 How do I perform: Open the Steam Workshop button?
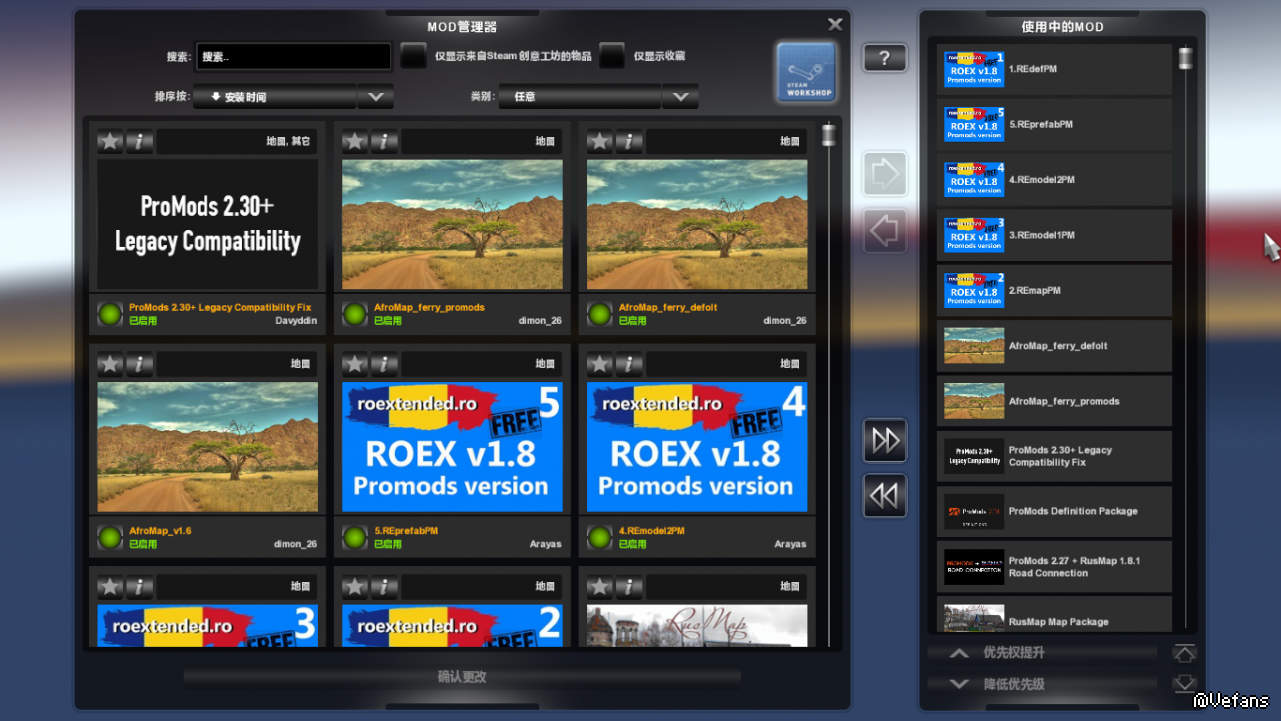click(x=806, y=72)
